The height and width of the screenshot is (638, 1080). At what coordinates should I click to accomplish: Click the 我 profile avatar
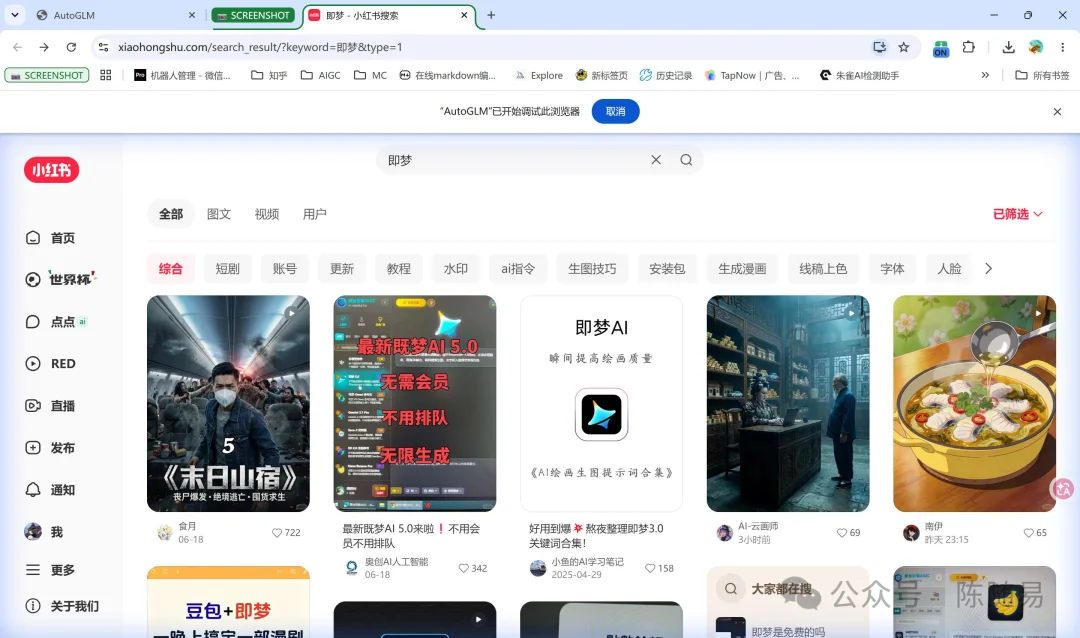click(x=32, y=531)
